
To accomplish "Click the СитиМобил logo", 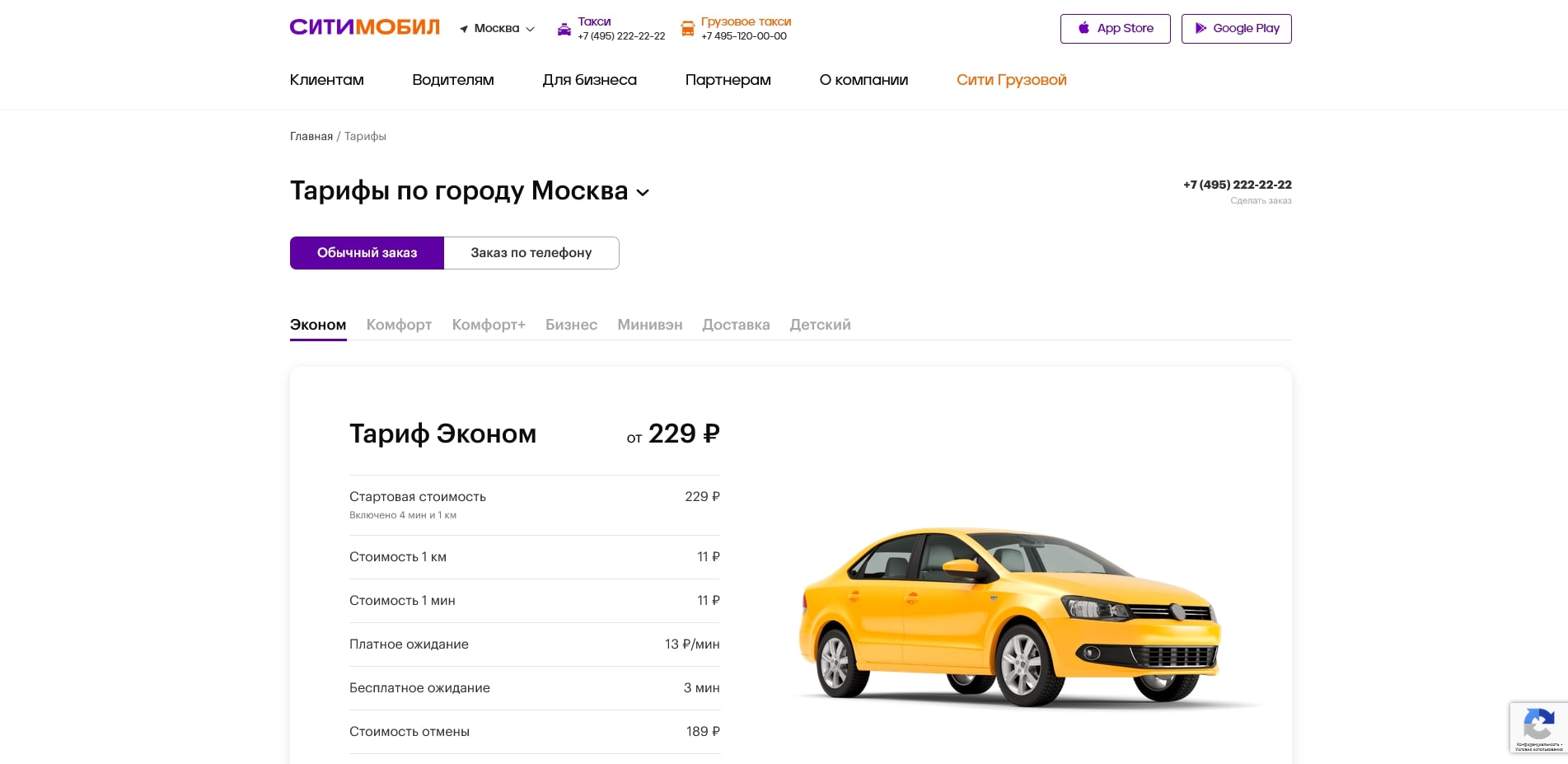I will click(364, 26).
